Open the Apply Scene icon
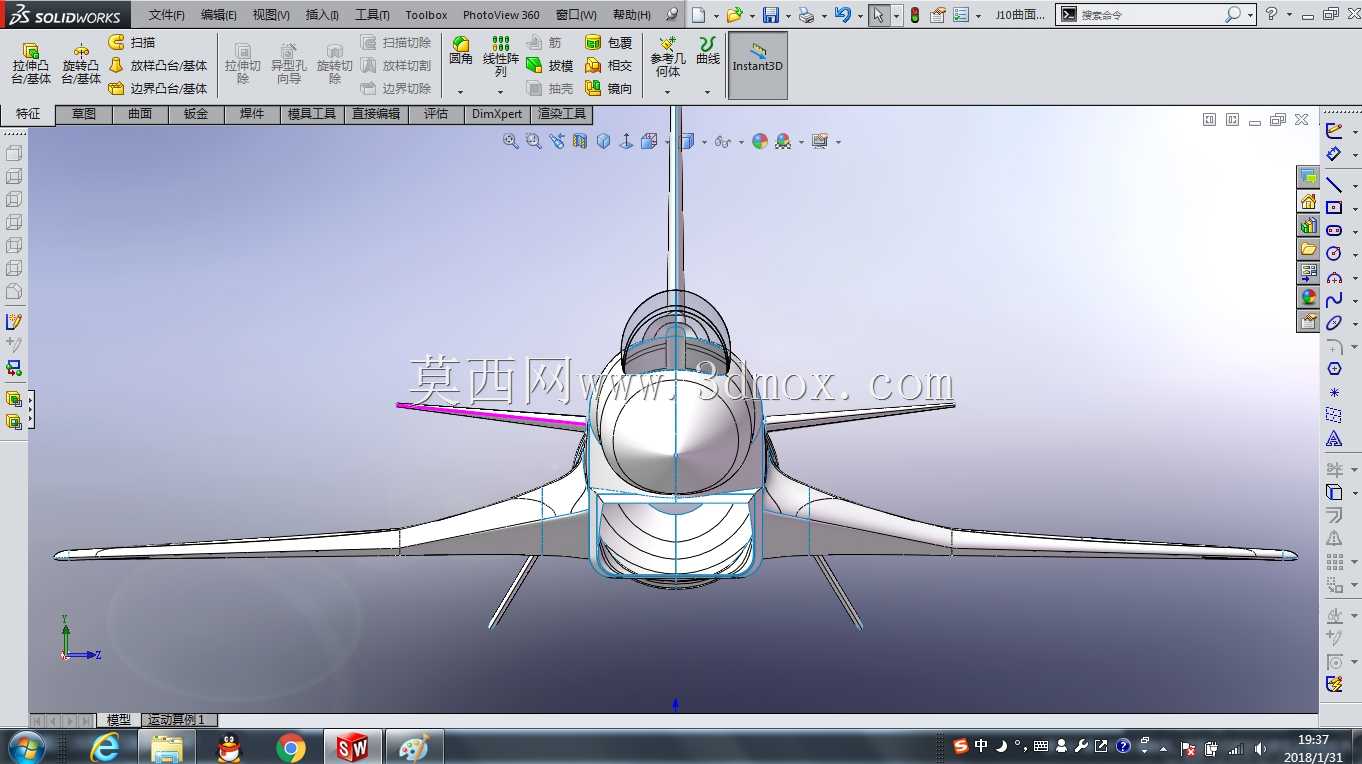Viewport: 1362px width, 764px height. coord(783,142)
